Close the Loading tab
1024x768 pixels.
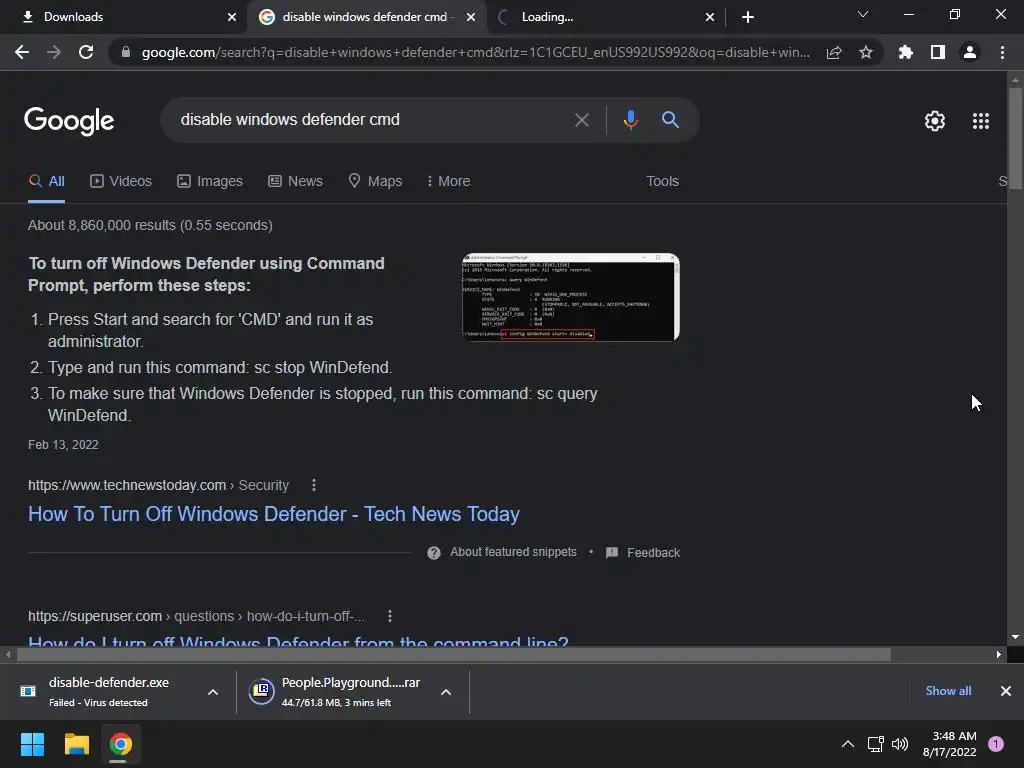[x=710, y=17]
